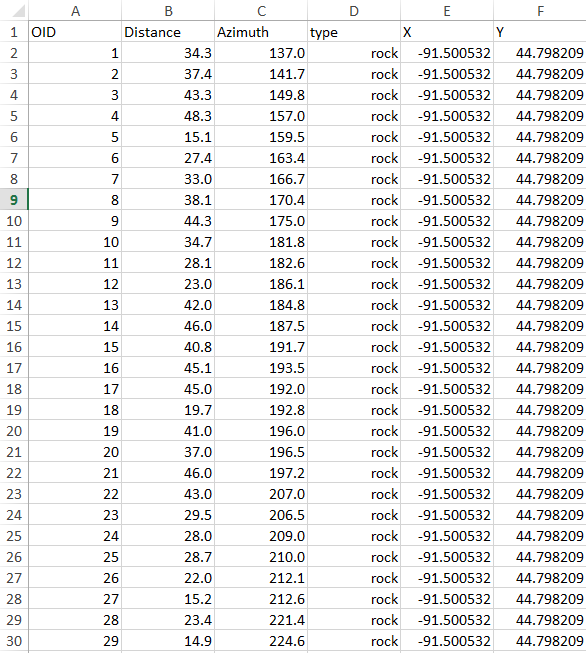Select Azimuth cell 207.0

[261, 494]
